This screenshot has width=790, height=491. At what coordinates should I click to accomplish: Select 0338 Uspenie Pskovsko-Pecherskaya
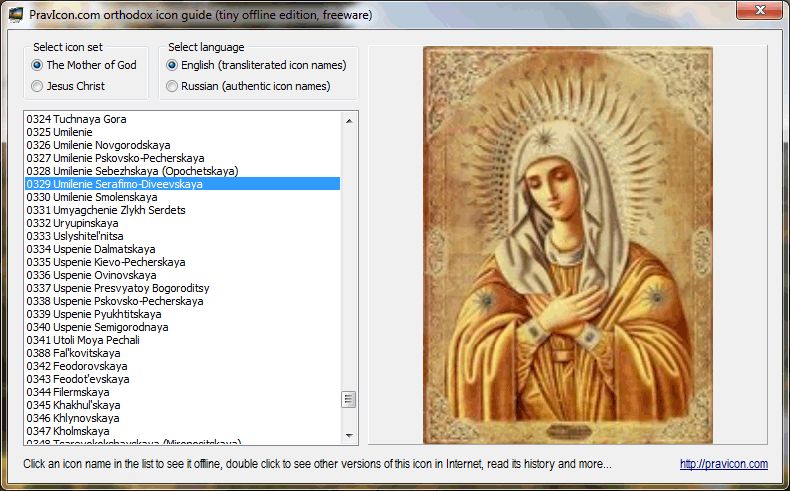182,301
